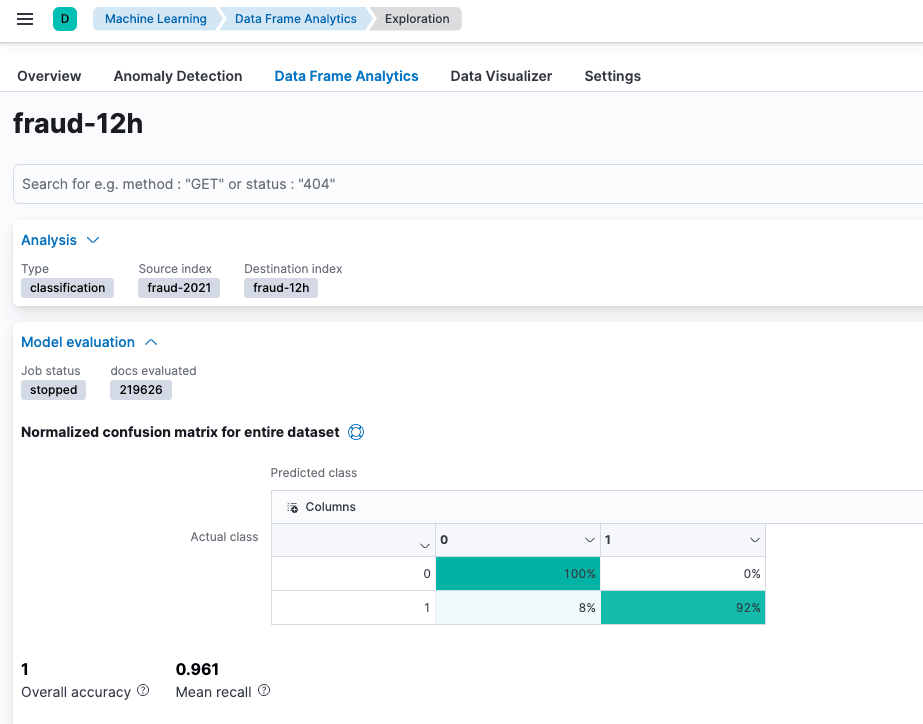Click the Mean recall info icon
The width and height of the screenshot is (923, 724).
click(264, 691)
